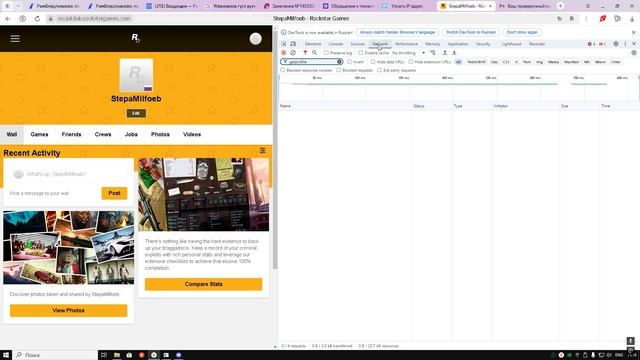This screenshot has width=640, height=360.
Task: Click the View Photos button
Action: coord(69,311)
